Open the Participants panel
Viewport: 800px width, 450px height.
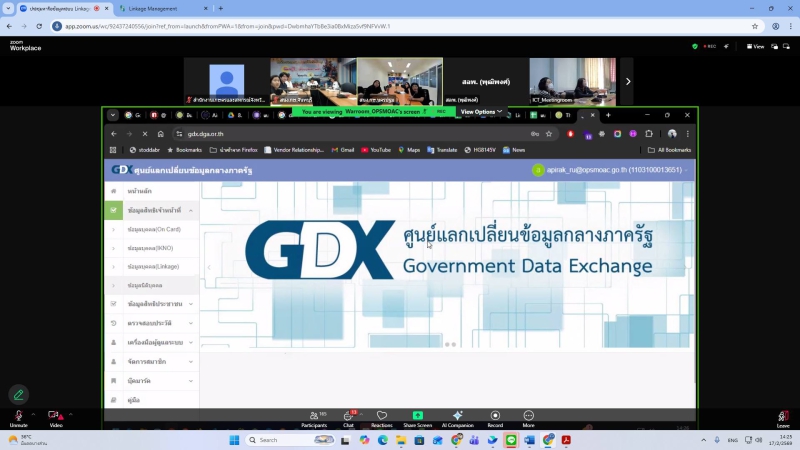coord(314,417)
